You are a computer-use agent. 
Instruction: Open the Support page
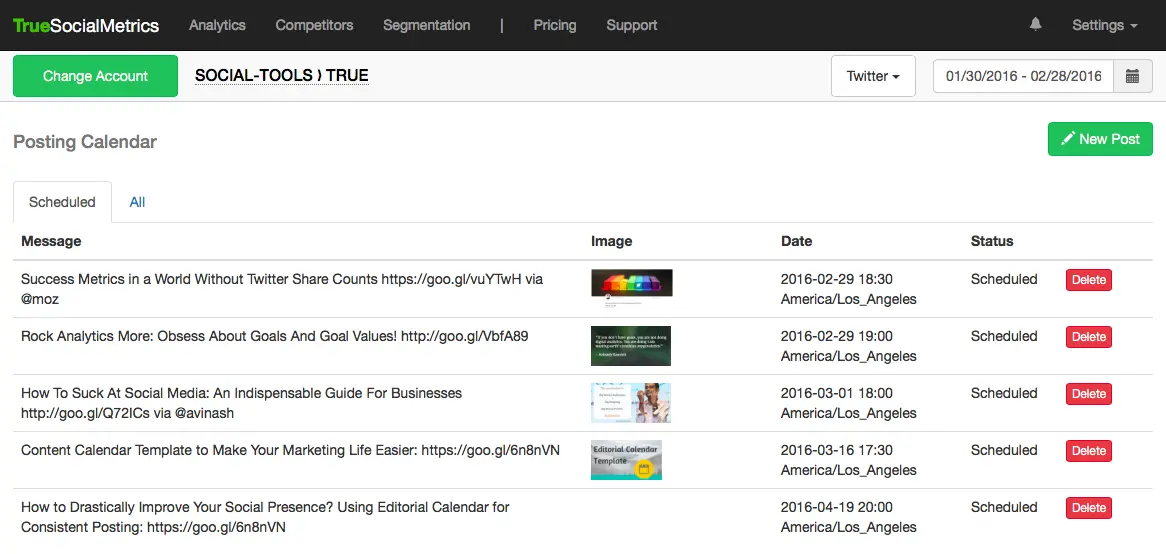[x=631, y=25]
